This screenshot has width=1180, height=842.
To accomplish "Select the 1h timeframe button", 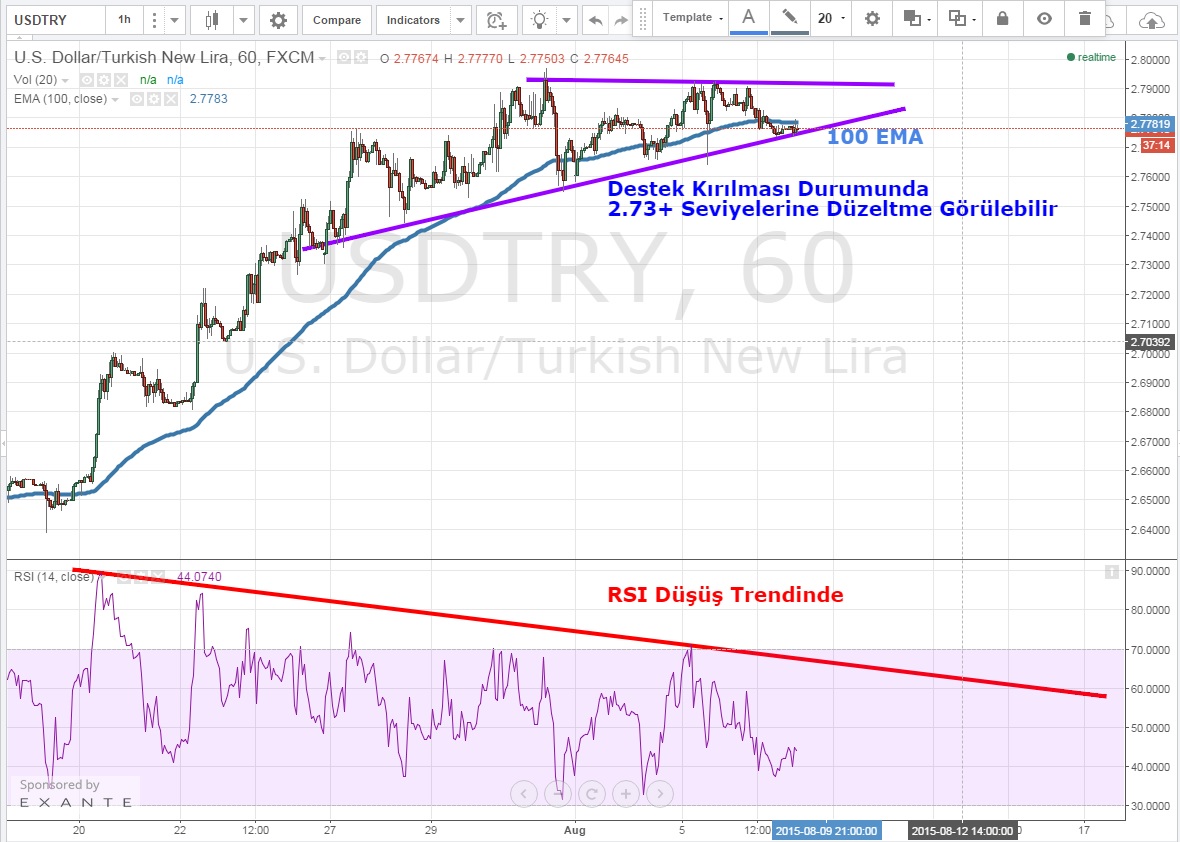I will click(x=124, y=20).
